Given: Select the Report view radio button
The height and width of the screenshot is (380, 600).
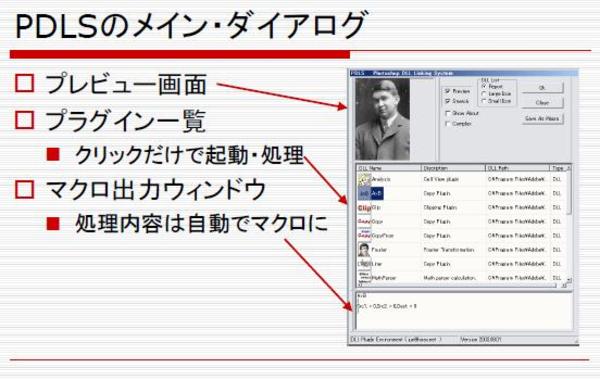Looking at the screenshot, I should coord(484,87).
